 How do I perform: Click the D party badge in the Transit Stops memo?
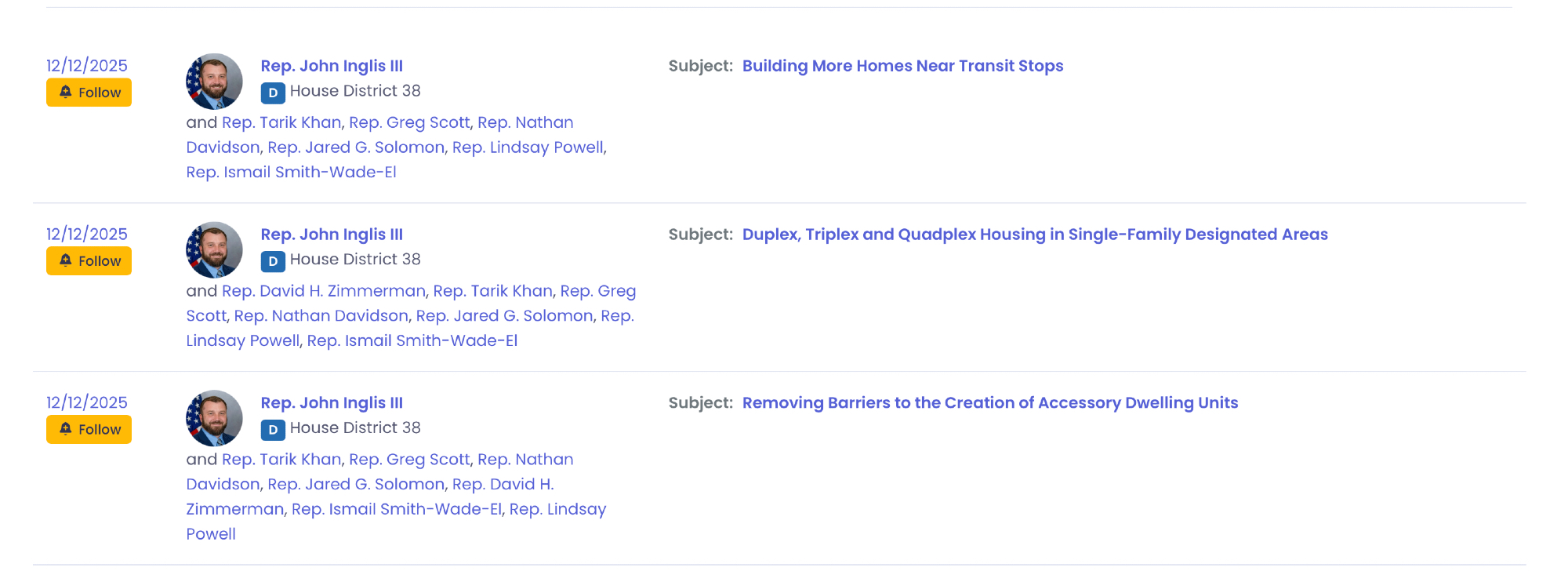(272, 93)
